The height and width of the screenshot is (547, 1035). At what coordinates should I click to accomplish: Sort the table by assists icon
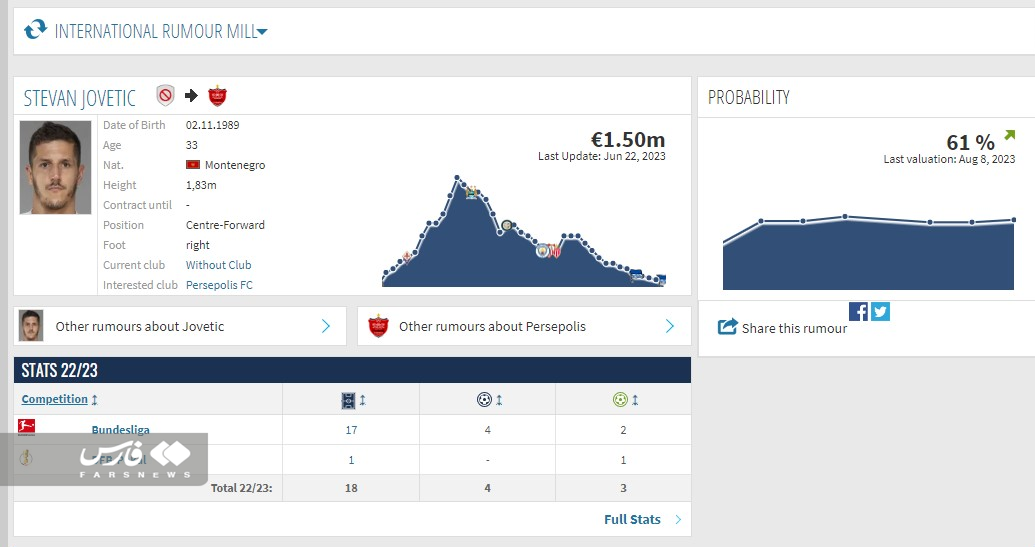(620, 400)
